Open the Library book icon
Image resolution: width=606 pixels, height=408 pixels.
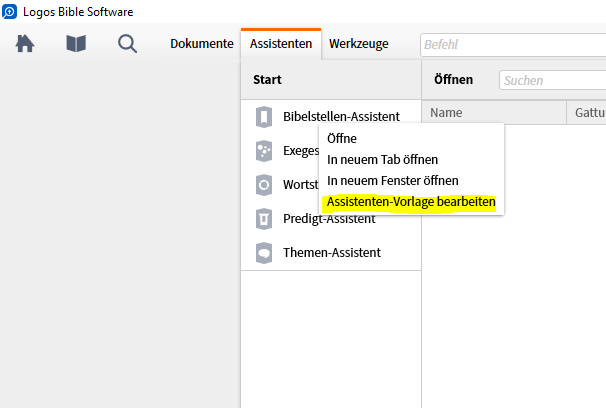click(76, 44)
